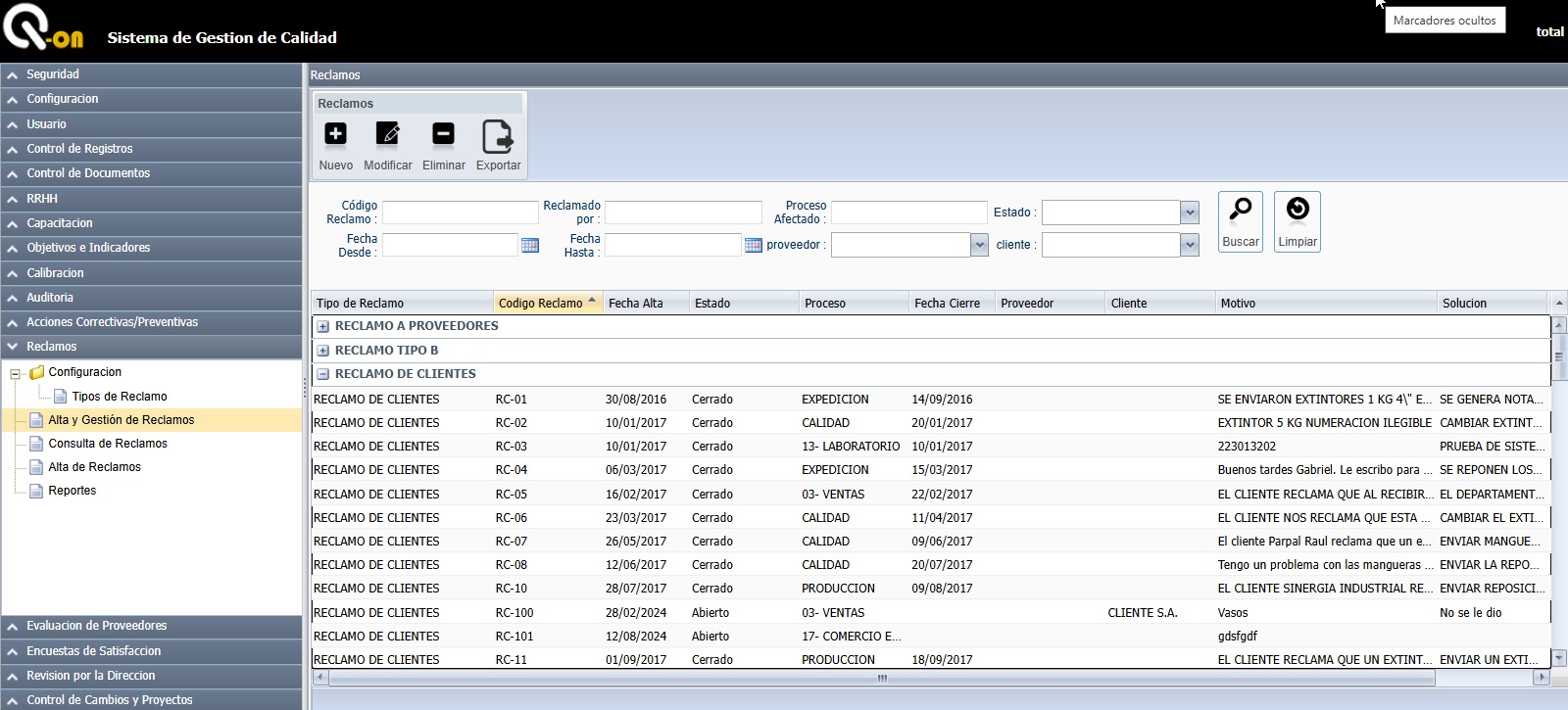1568x710 pixels.
Task: Expand the RECLAMO A PROVEEDORES group
Action: (x=322, y=326)
